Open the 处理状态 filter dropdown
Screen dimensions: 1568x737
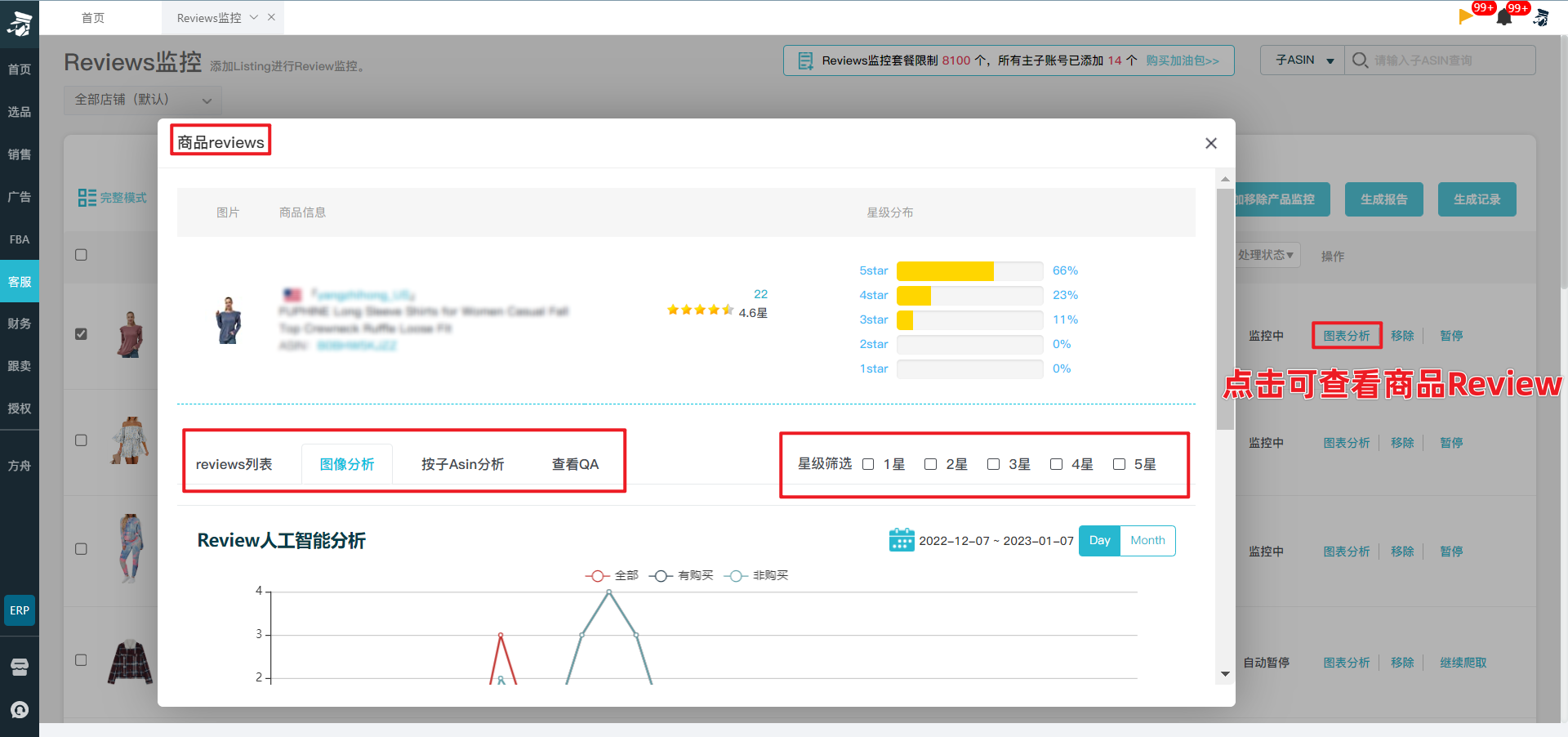(x=1266, y=255)
